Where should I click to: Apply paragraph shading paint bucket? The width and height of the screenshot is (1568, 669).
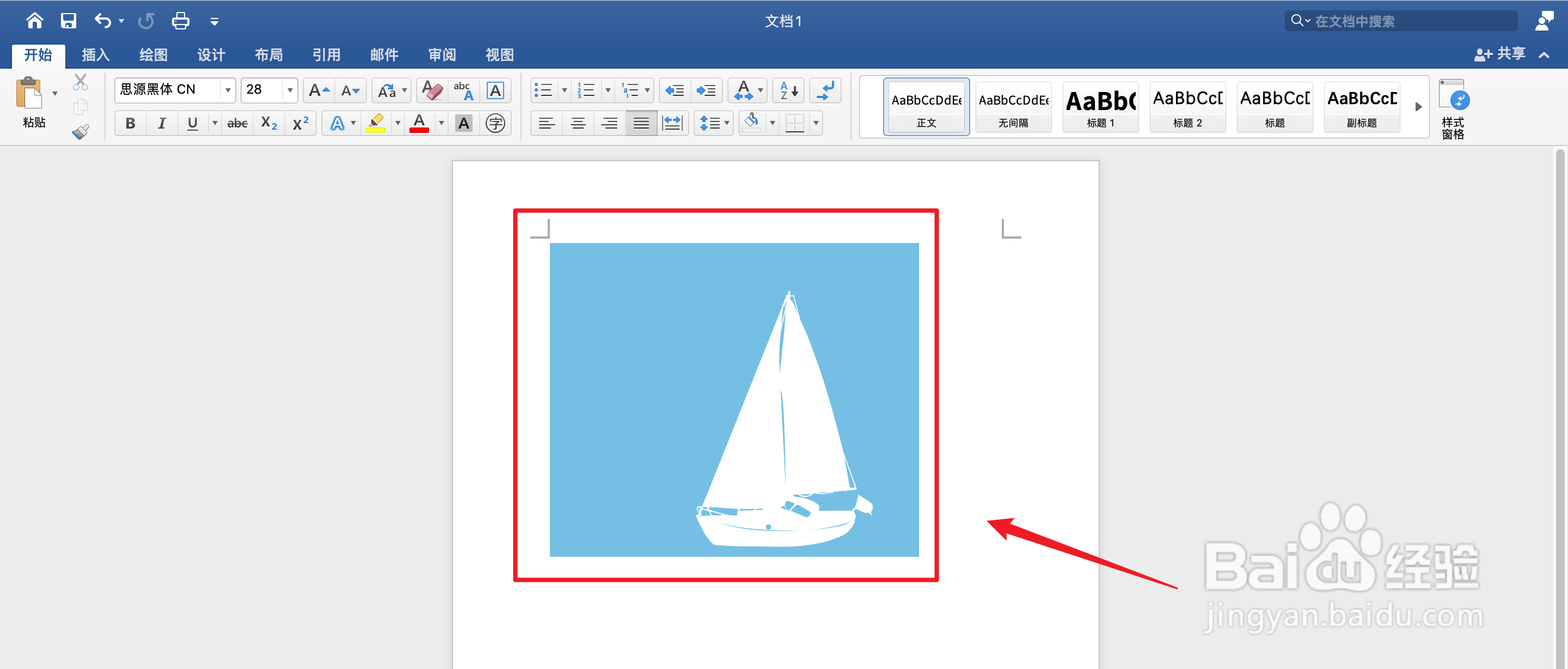(x=752, y=123)
